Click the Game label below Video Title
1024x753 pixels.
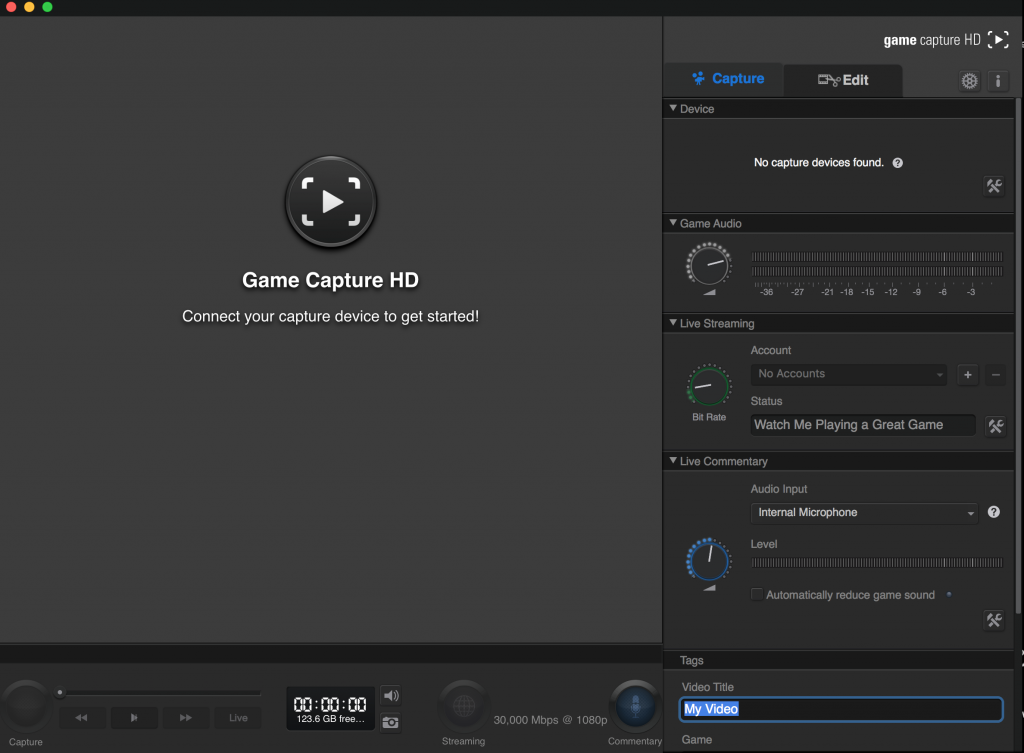click(697, 739)
